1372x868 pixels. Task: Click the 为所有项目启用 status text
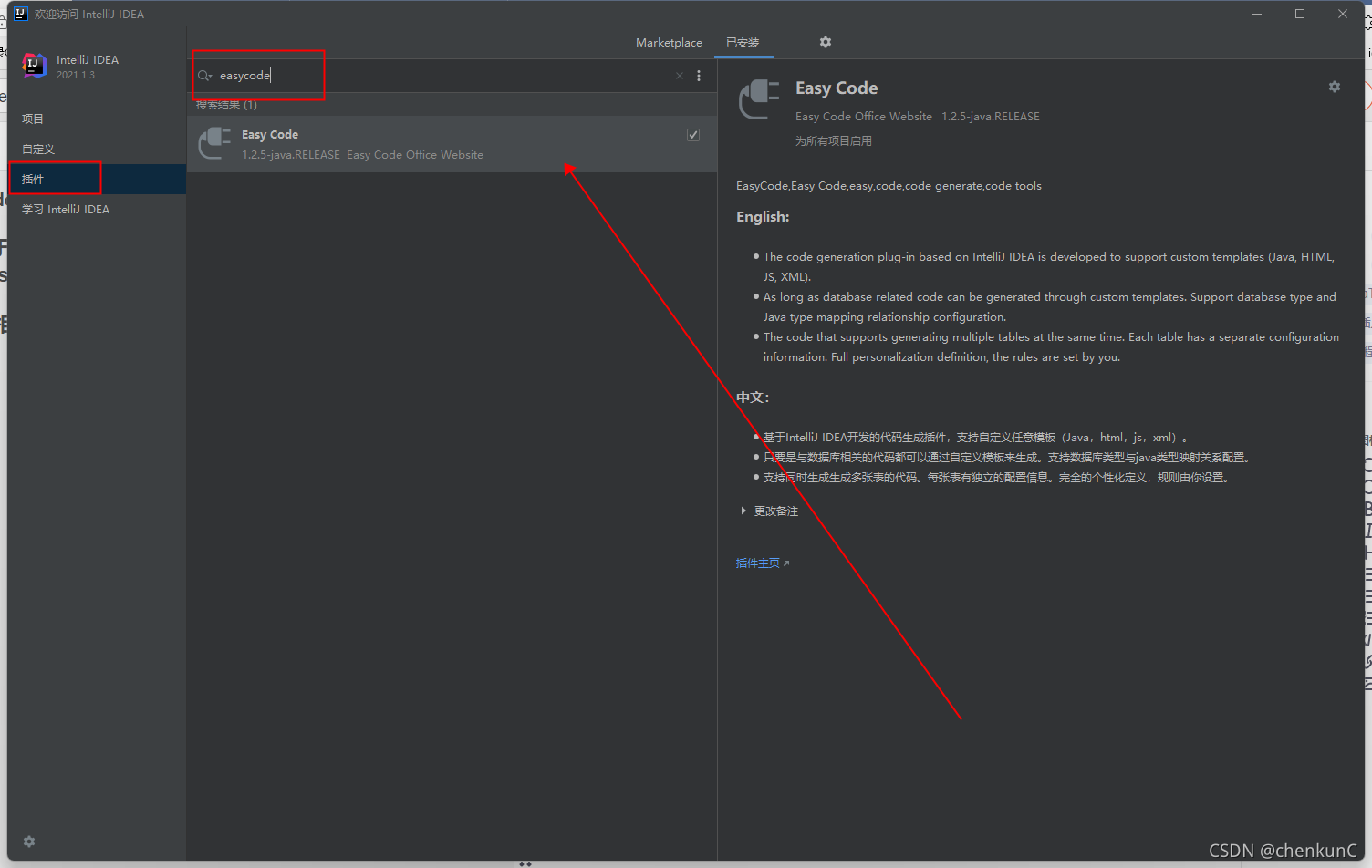(834, 141)
